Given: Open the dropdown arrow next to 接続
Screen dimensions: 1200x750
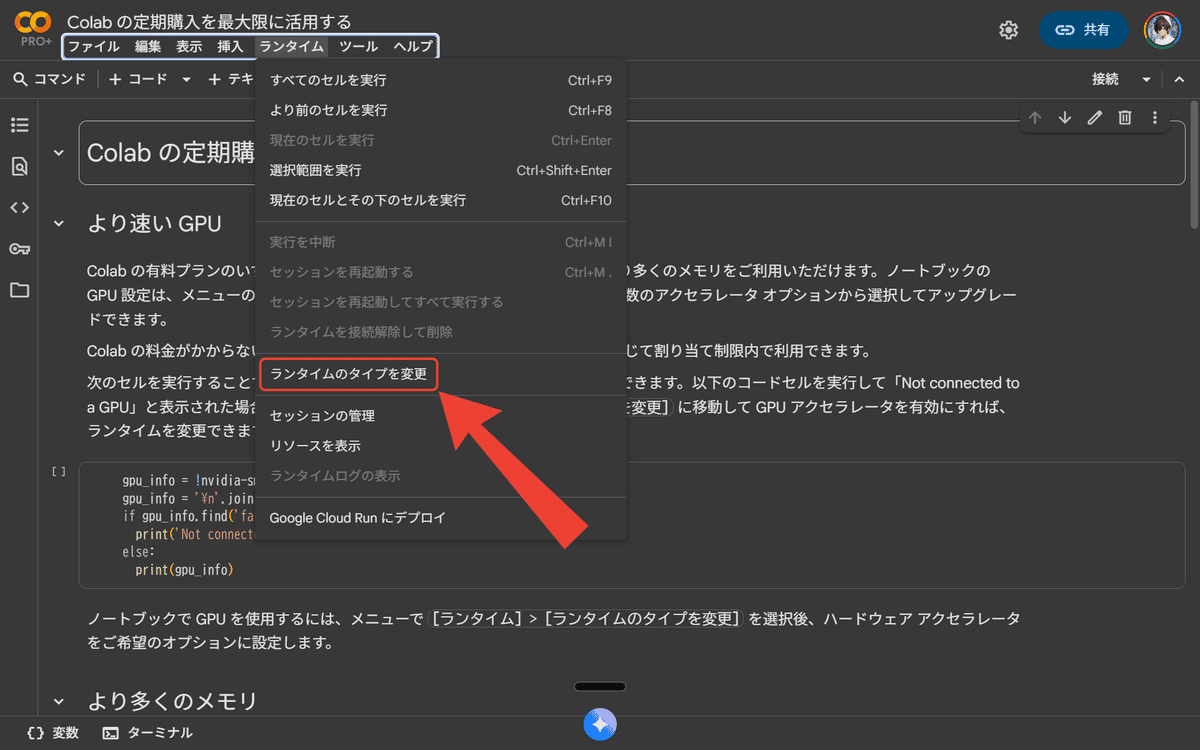Looking at the screenshot, I should pos(1146,79).
